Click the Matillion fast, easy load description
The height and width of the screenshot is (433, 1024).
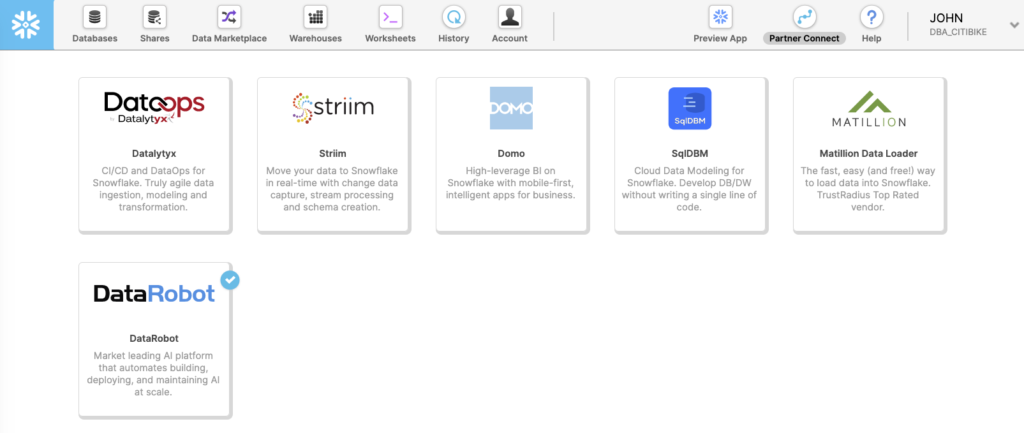869,189
